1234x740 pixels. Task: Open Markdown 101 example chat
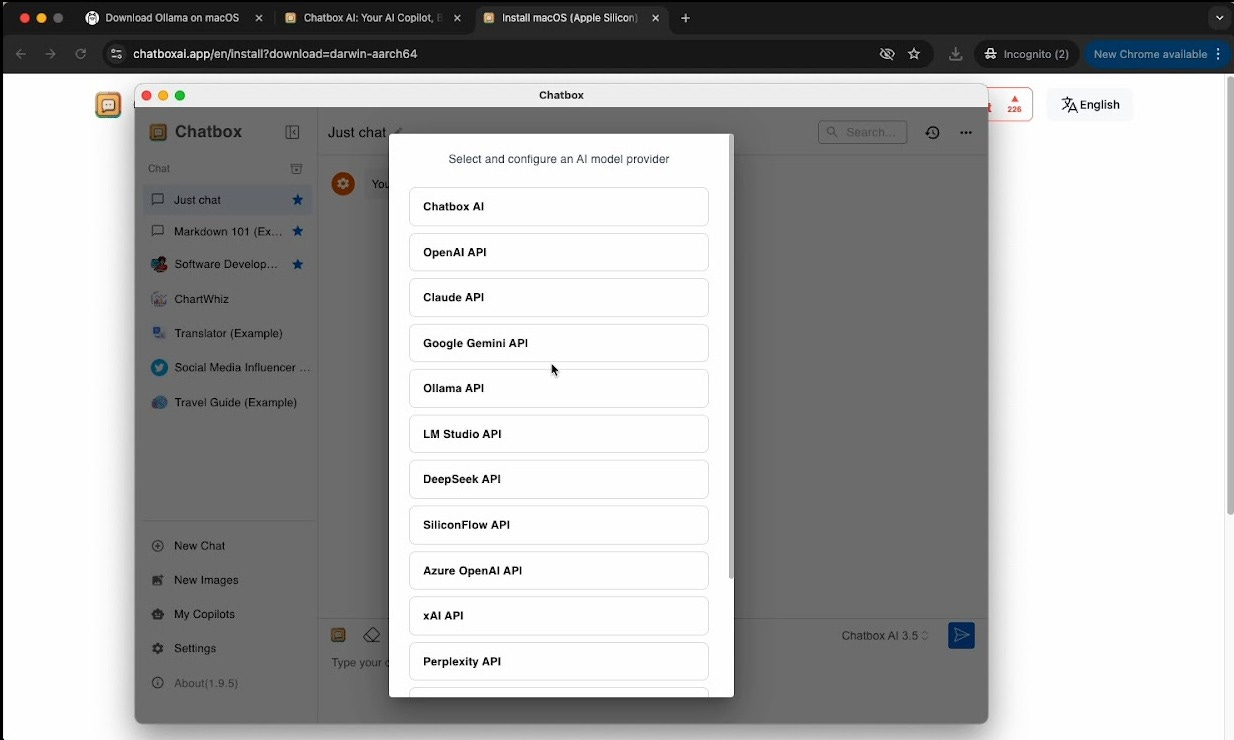[x=227, y=231]
